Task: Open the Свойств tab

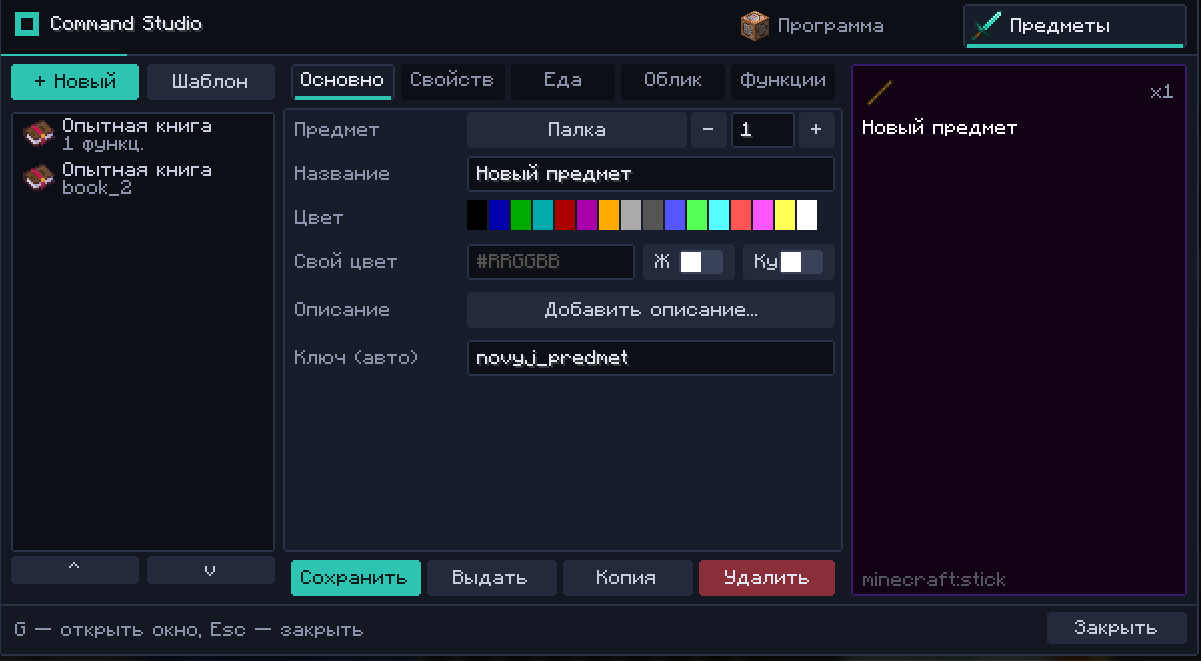Action: (452, 81)
